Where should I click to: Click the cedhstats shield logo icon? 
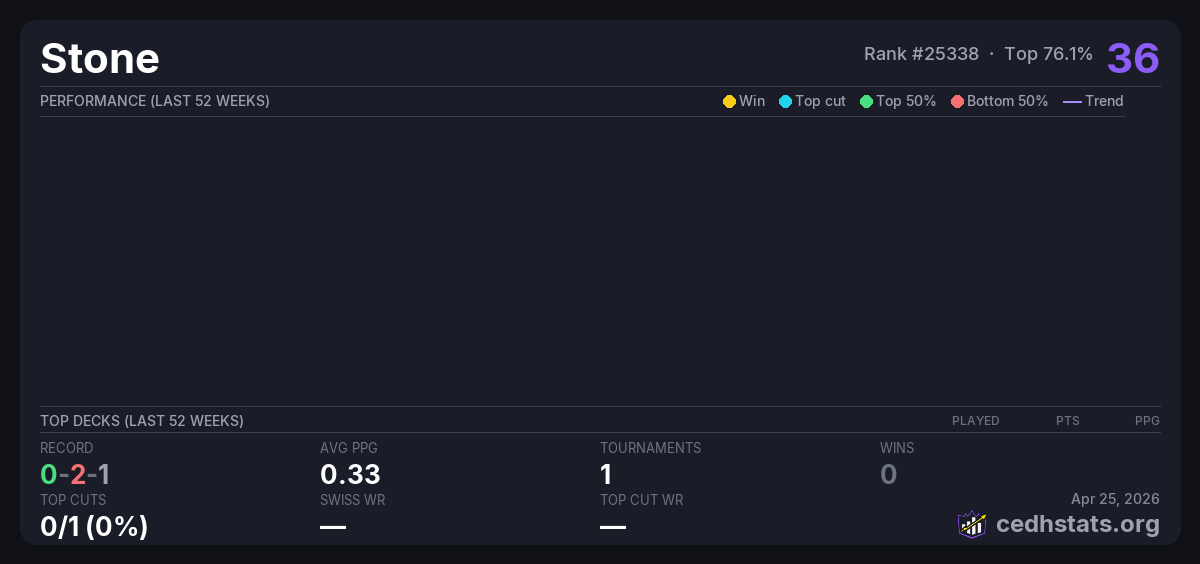[972, 524]
